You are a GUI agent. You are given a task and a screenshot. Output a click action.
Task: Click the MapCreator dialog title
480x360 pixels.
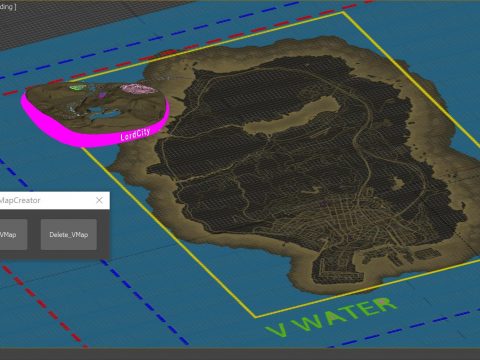click(20, 200)
